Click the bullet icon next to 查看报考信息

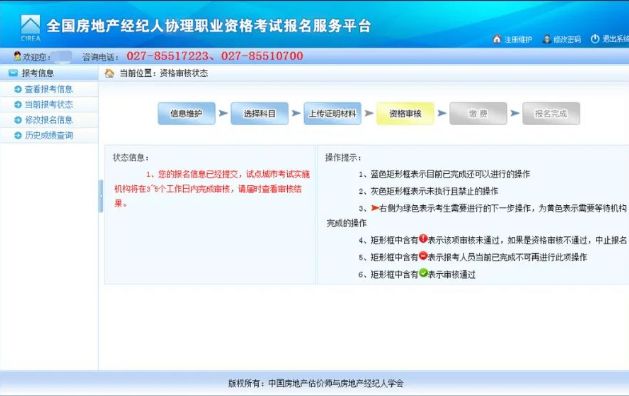(x=18, y=89)
